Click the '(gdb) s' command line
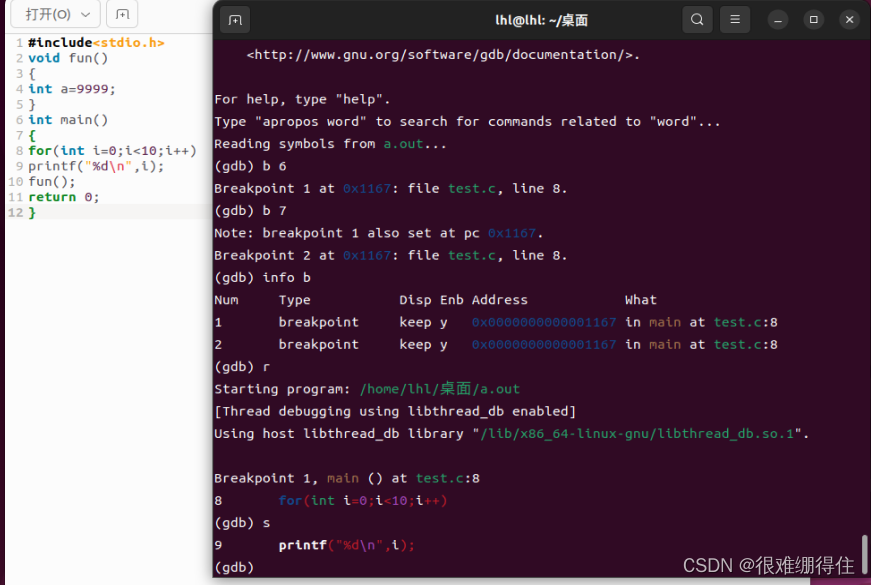This screenshot has width=871, height=585. [x=242, y=523]
